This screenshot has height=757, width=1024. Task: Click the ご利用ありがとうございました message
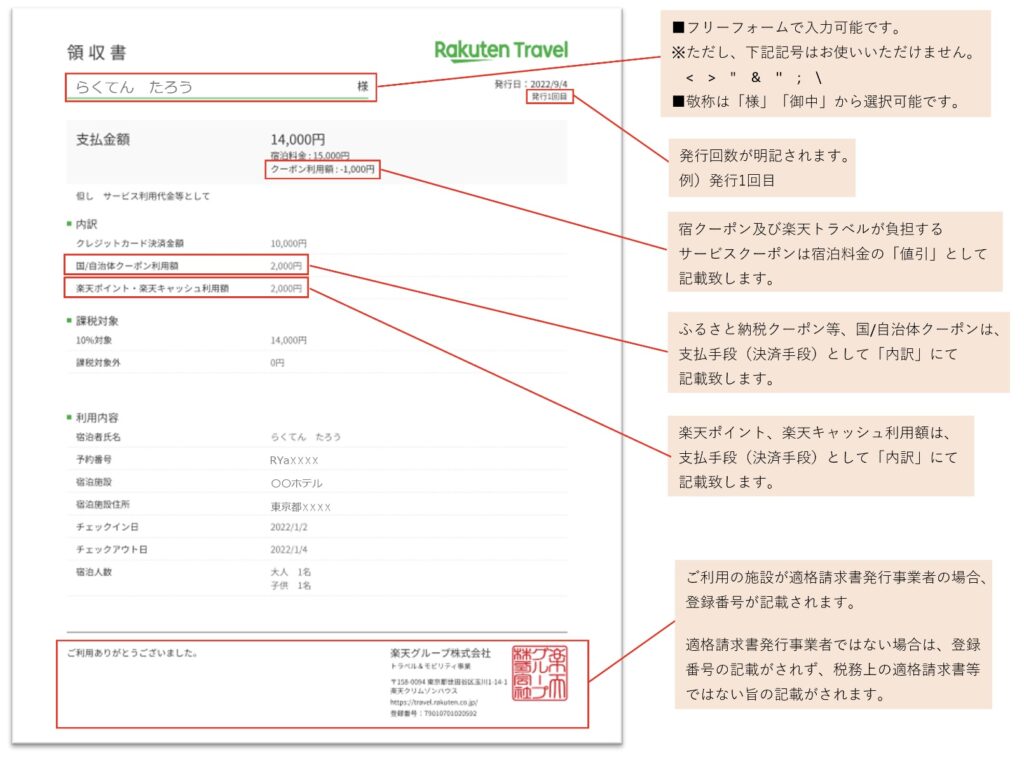[x=133, y=652]
